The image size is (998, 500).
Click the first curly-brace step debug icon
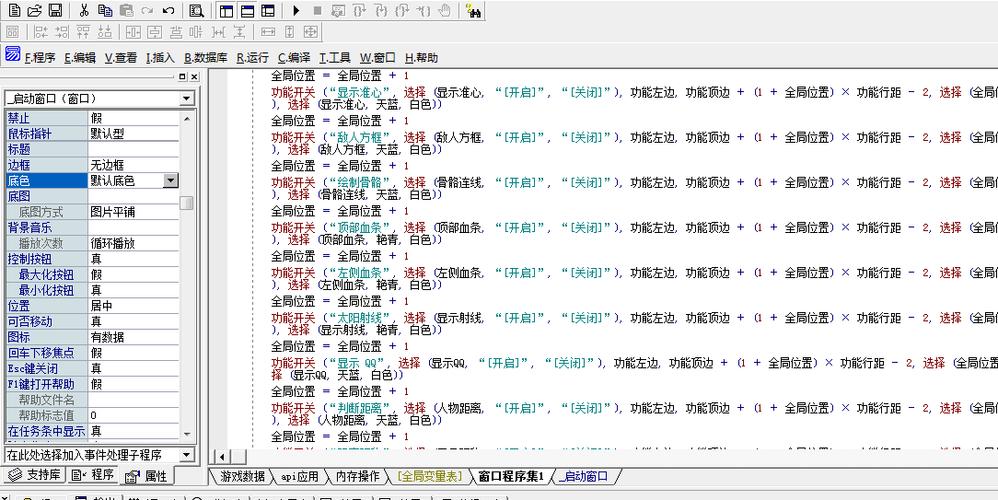tap(360, 11)
